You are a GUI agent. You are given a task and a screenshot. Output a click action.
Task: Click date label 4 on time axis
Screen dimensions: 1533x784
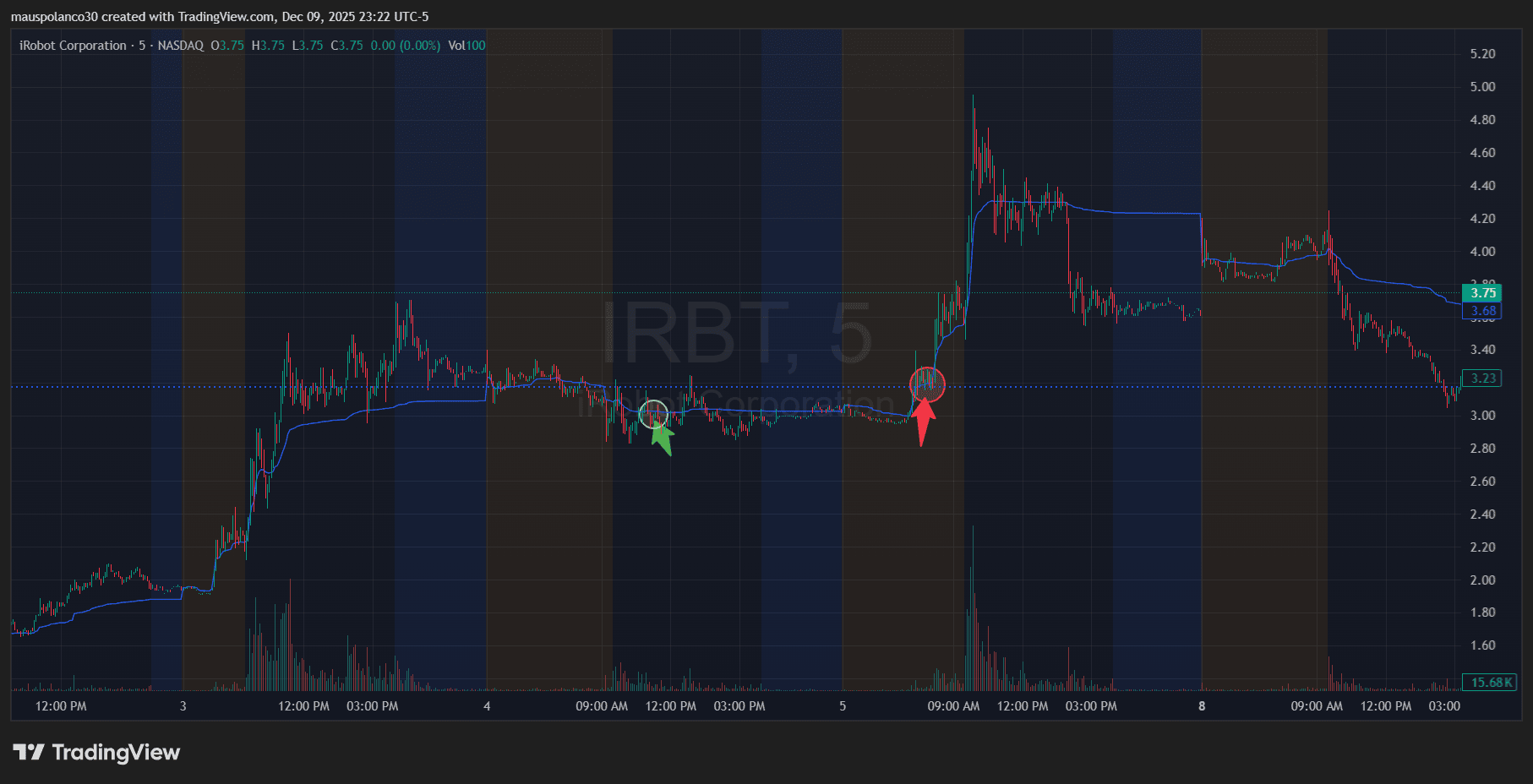487,706
